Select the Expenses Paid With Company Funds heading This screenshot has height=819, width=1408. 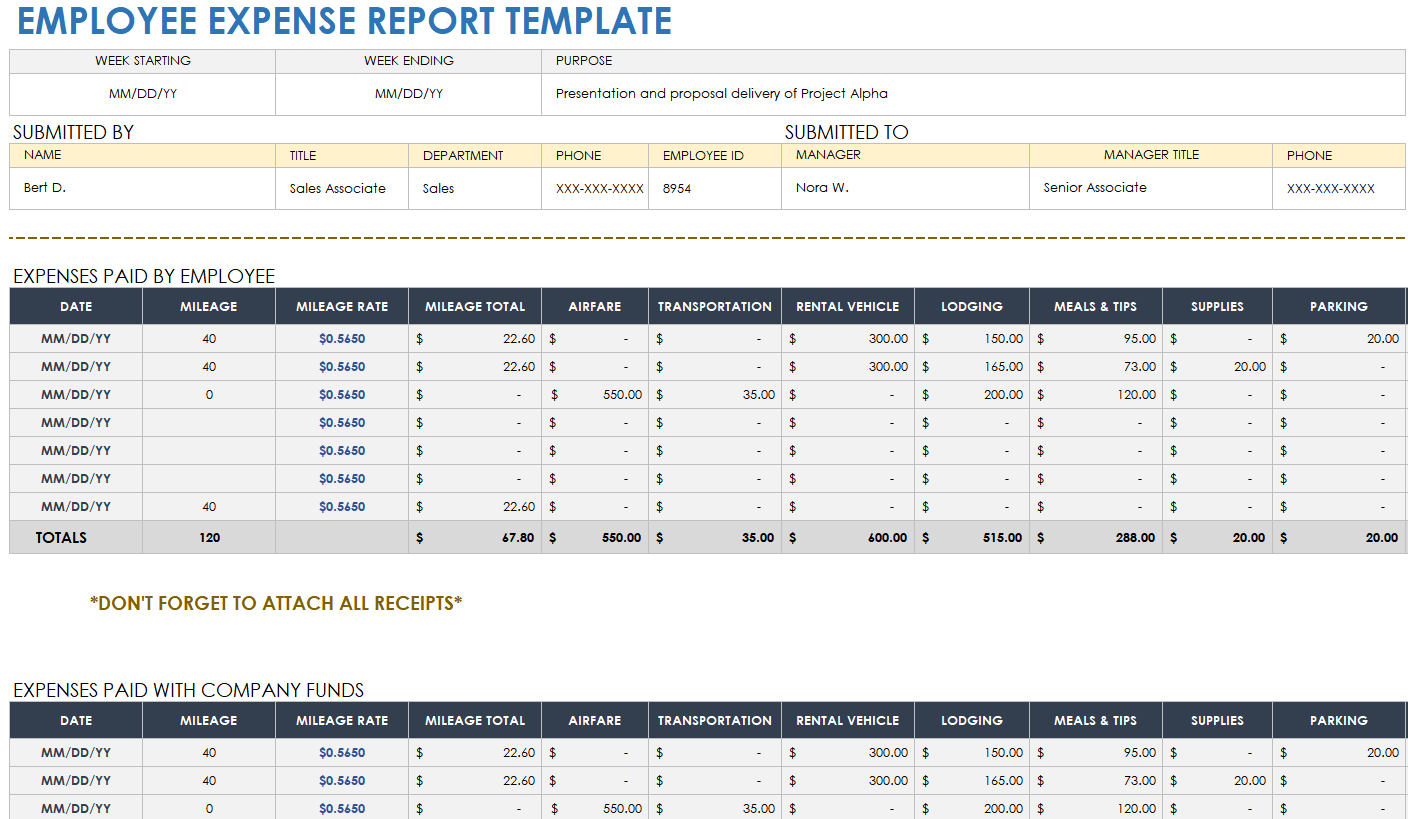tap(188, 690)
